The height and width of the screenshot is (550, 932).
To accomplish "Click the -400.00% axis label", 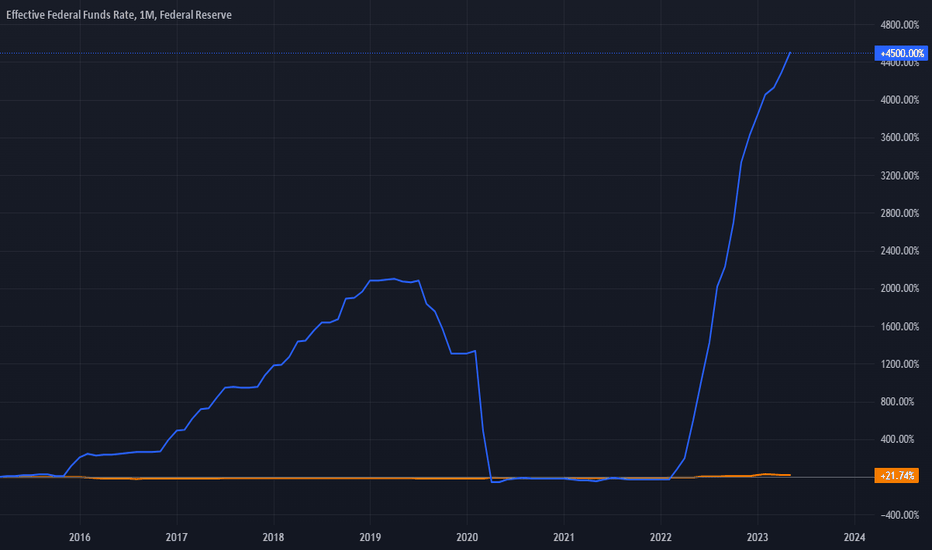I will point(900,515).
